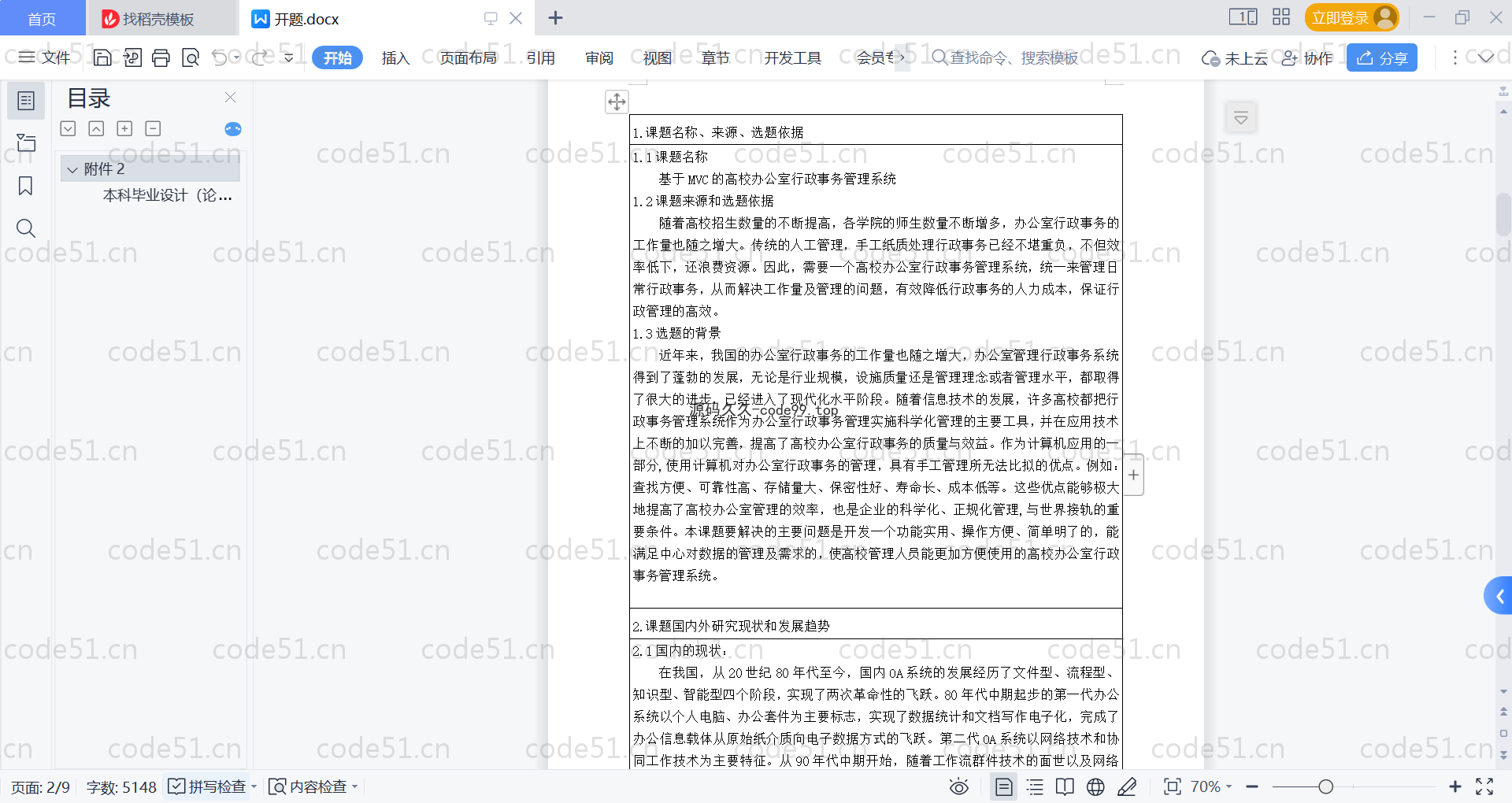The width and height of the screenshot is (1512, 803).
Task: Switch to 首页 tab
Action: pyautogui.click(x=42, y=18)
